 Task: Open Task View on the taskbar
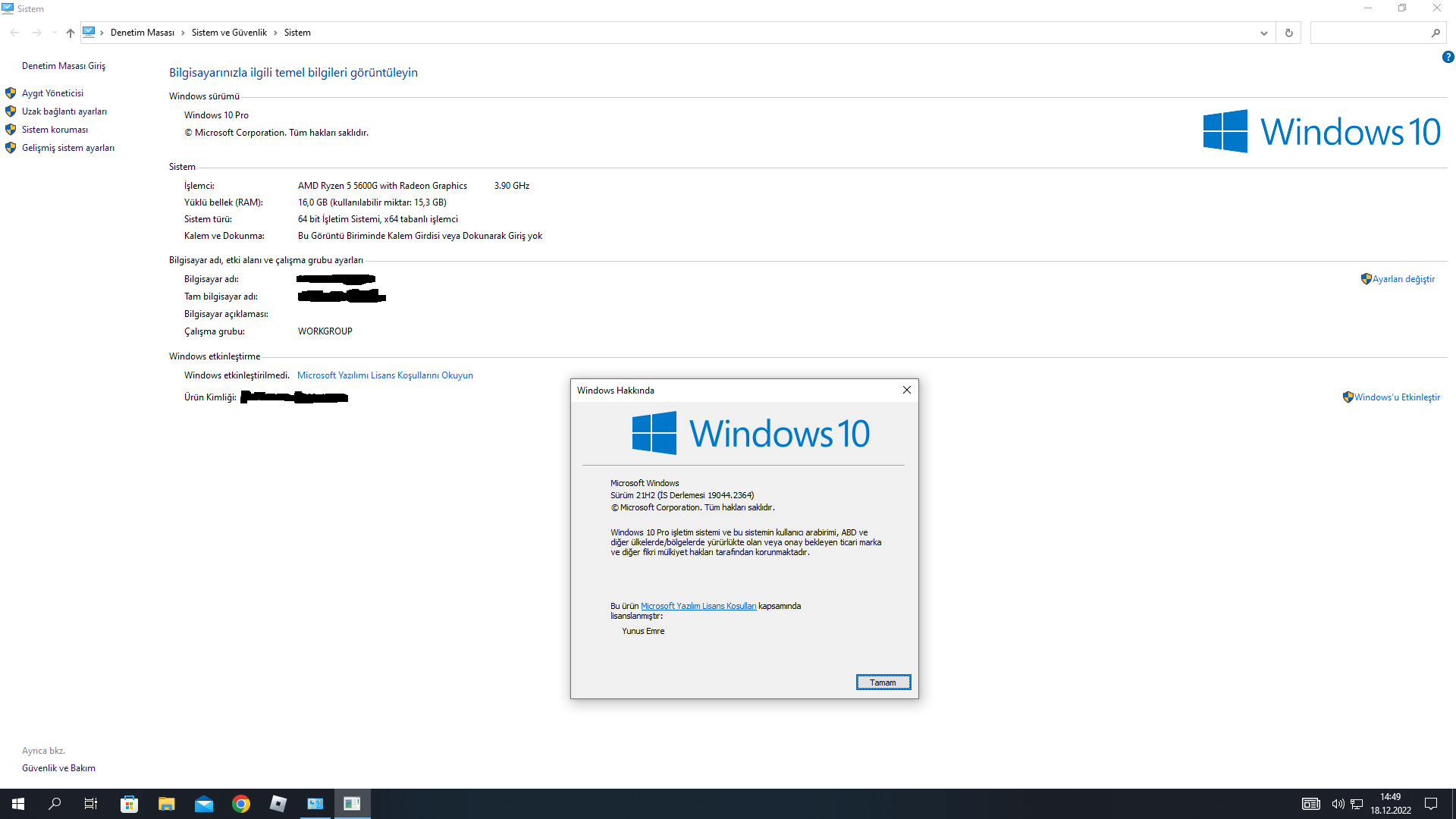coord(91,804)
